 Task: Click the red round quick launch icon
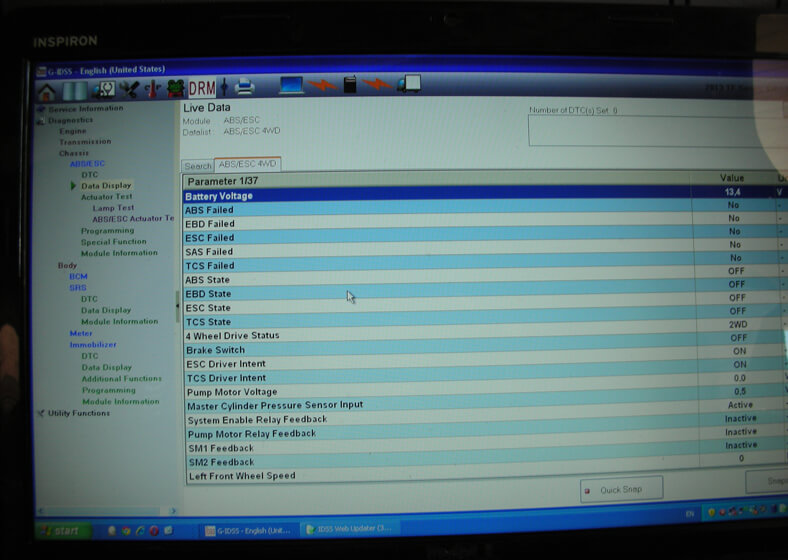click(154, 530)
